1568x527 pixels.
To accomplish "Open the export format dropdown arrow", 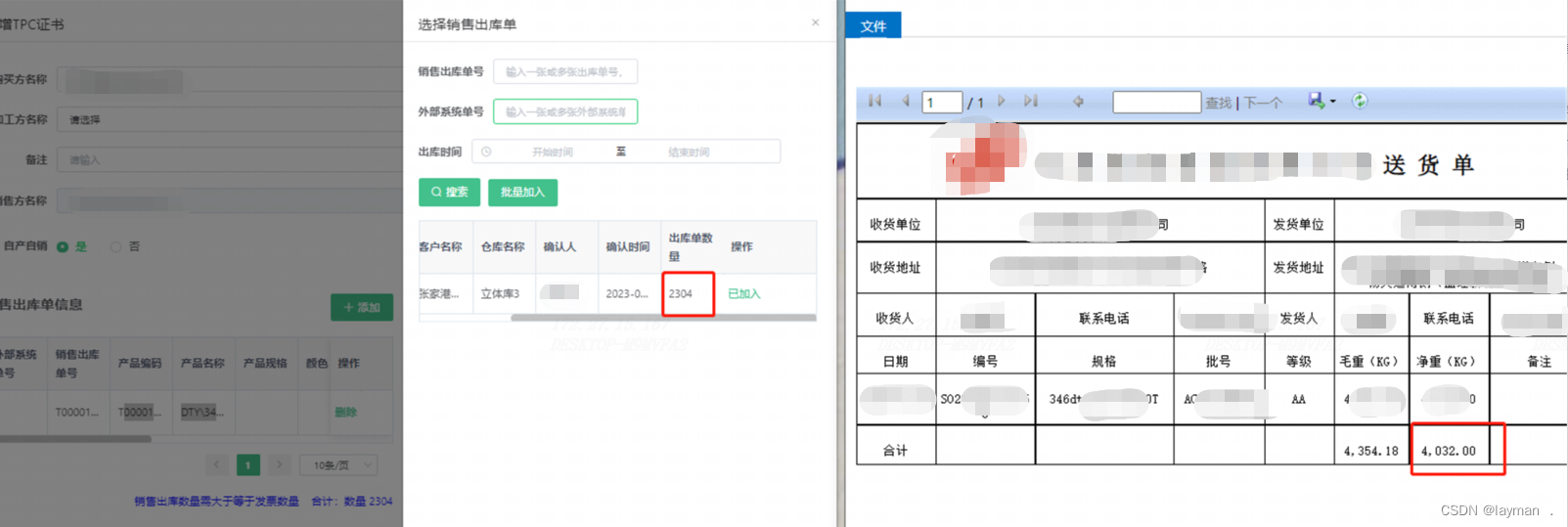I will coord(1332,102).
